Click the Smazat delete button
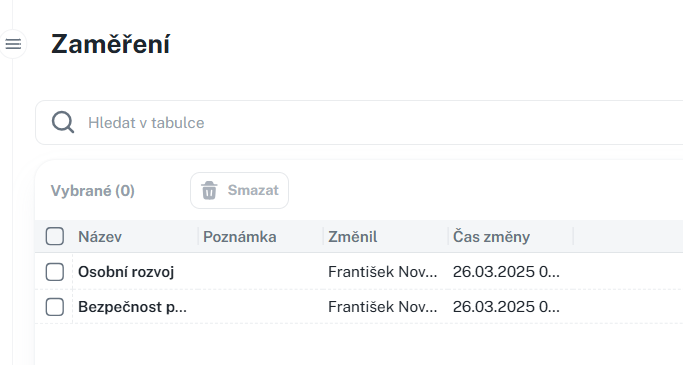683x365 pixels. (239, 190)
